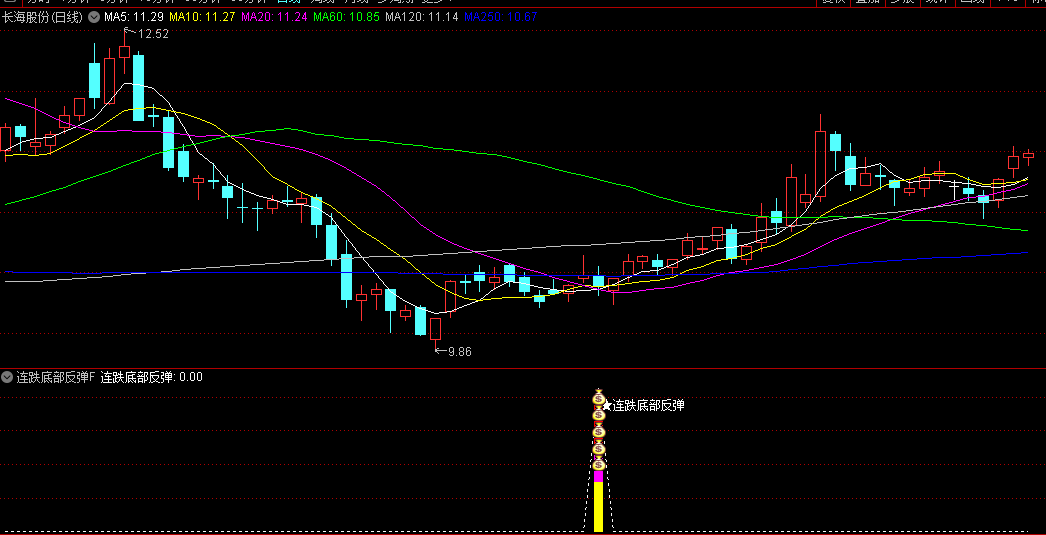Click the 连跌底部反弹F indicator name
The height and width of the screenshot is (535, 1046).
click(57, 378)
